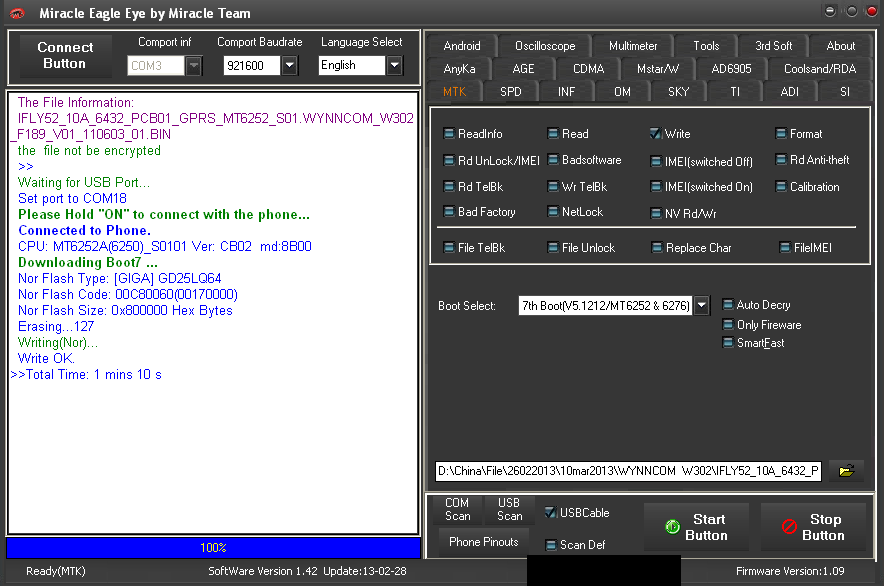Check the NV Rd/Wr option
Image resolution: width=884 pixels, height=586 pixels.
tap(656, 214)
